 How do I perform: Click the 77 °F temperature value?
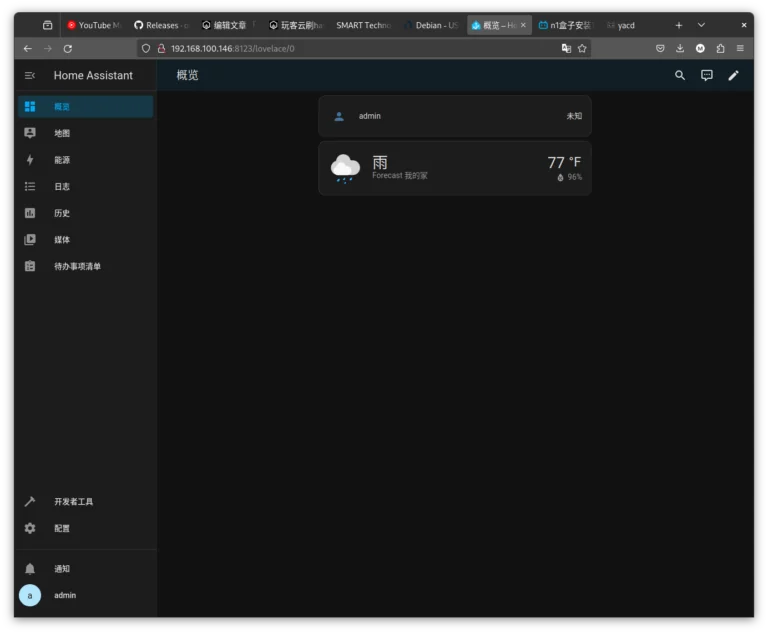tap(564, 162)
